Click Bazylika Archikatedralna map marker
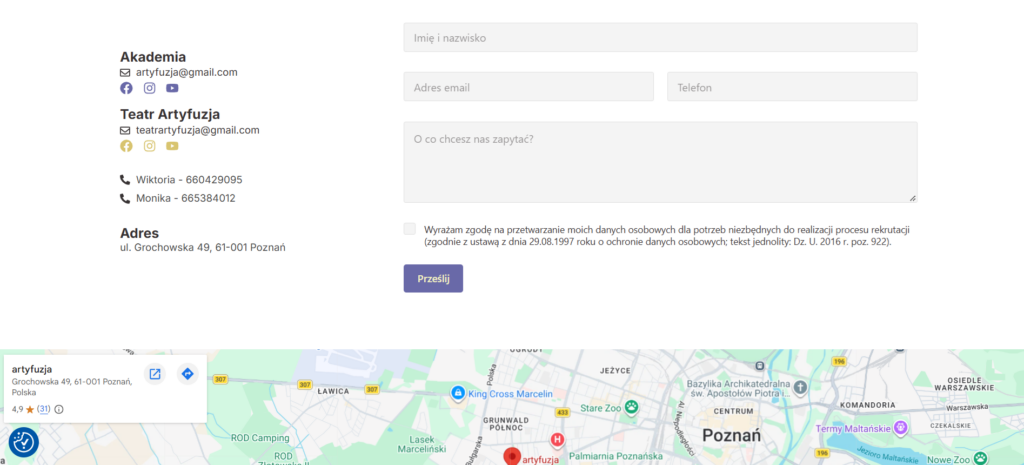This screenshot has height=465, width=1024. coord(800,388)
